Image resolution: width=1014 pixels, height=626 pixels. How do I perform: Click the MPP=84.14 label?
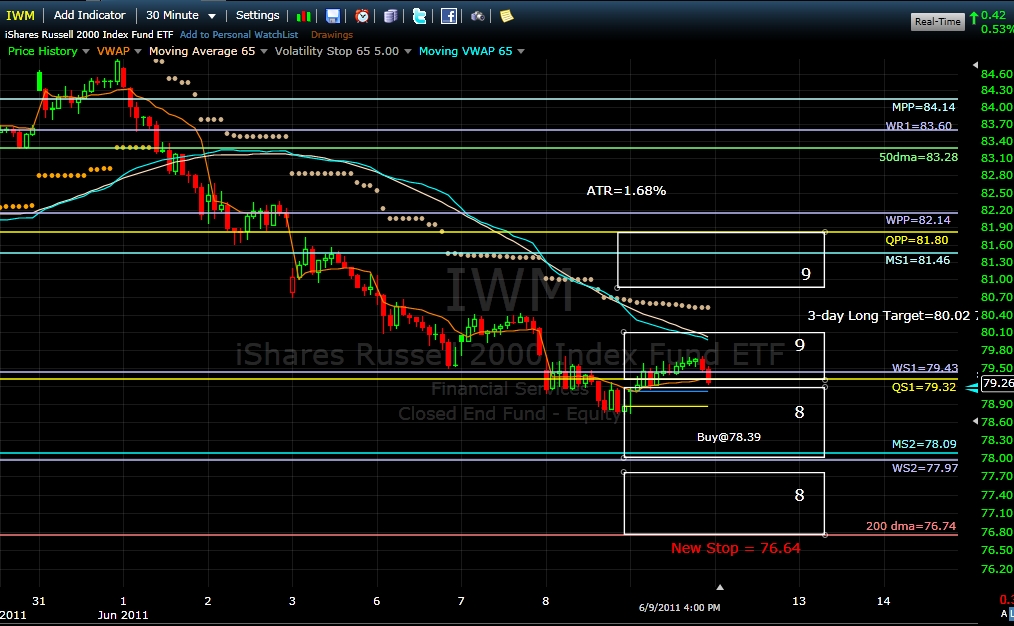coord(923,107)
